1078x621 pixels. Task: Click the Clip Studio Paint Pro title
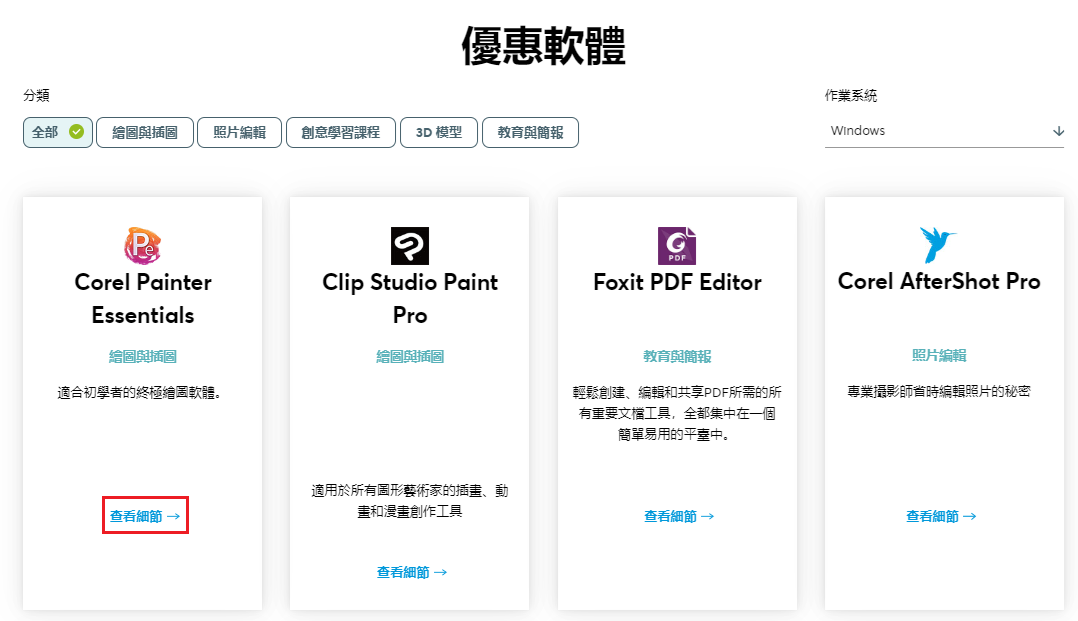410,298
